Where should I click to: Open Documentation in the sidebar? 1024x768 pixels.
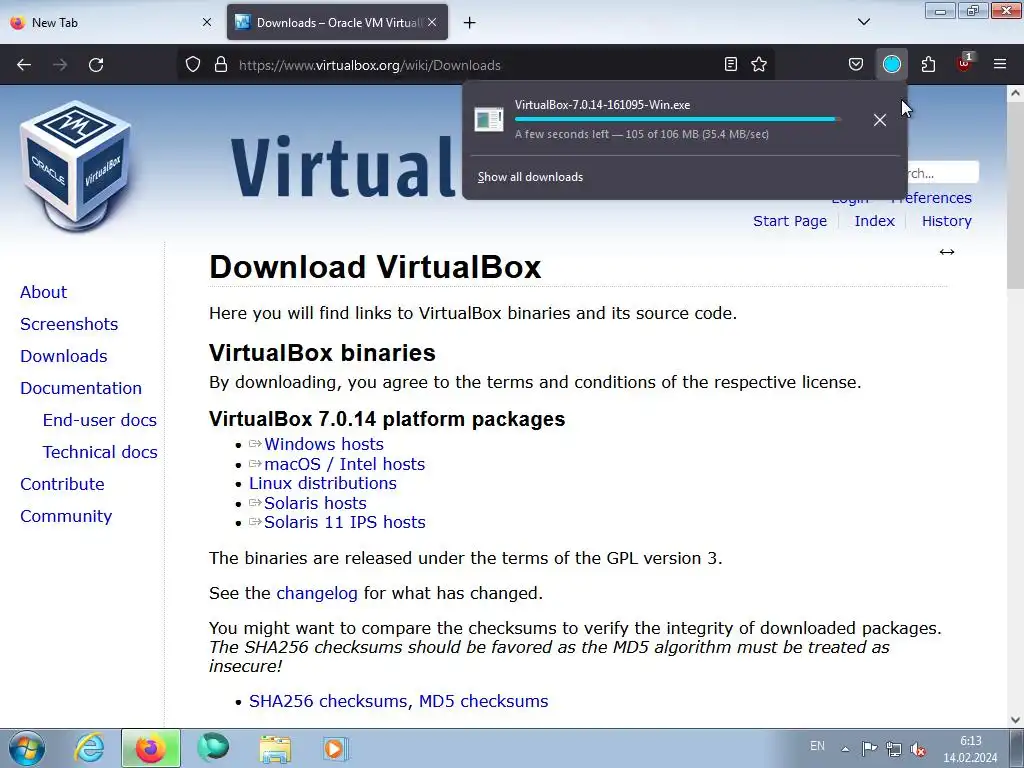tap(80, 388)
